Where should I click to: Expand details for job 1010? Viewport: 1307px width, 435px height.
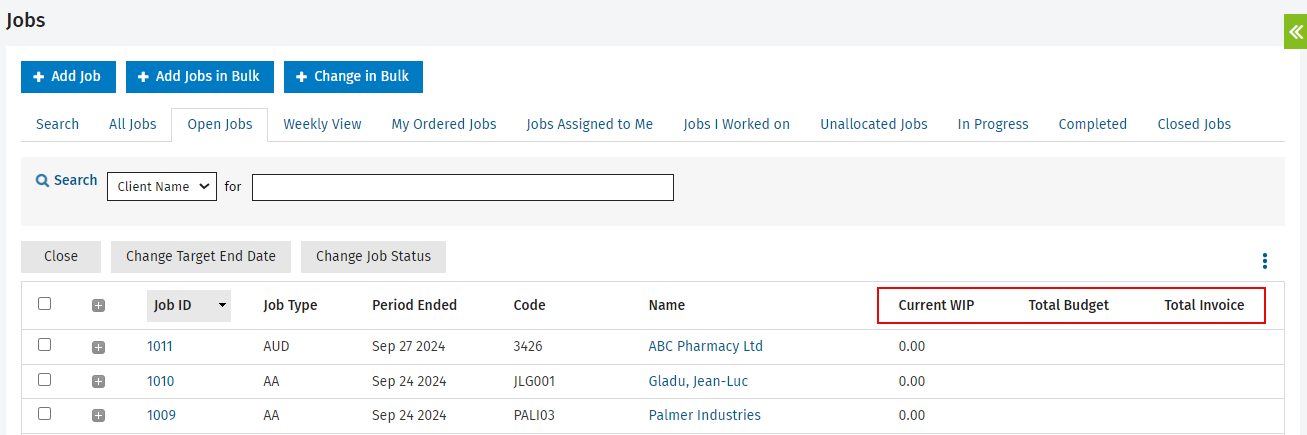tap(98, 381)
